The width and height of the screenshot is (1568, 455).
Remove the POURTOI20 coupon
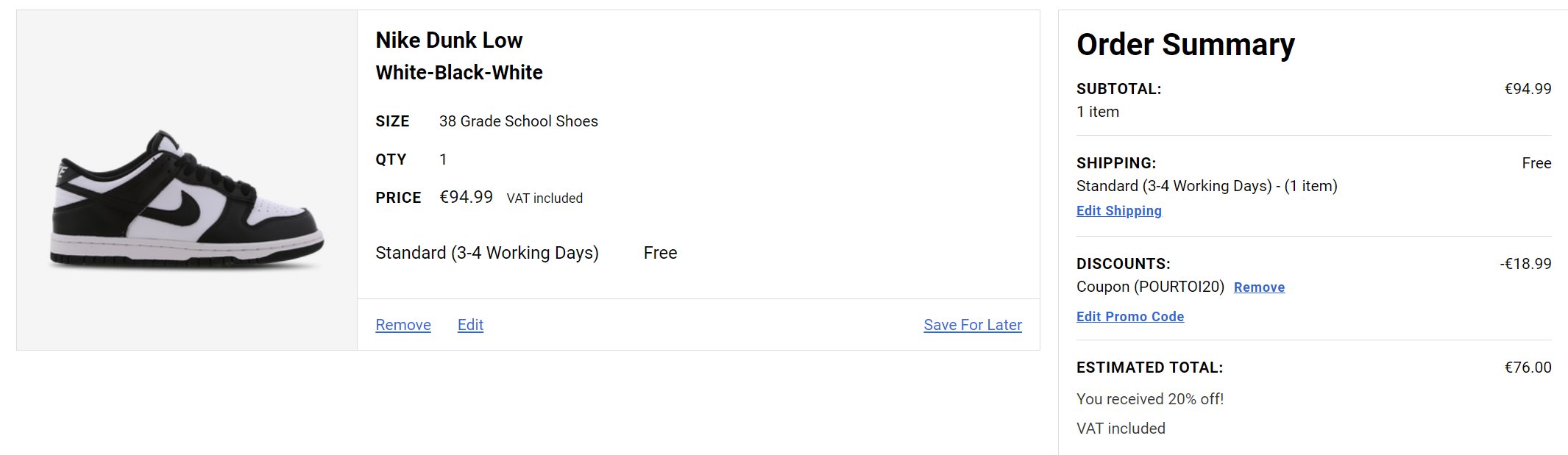[1259, 287]
